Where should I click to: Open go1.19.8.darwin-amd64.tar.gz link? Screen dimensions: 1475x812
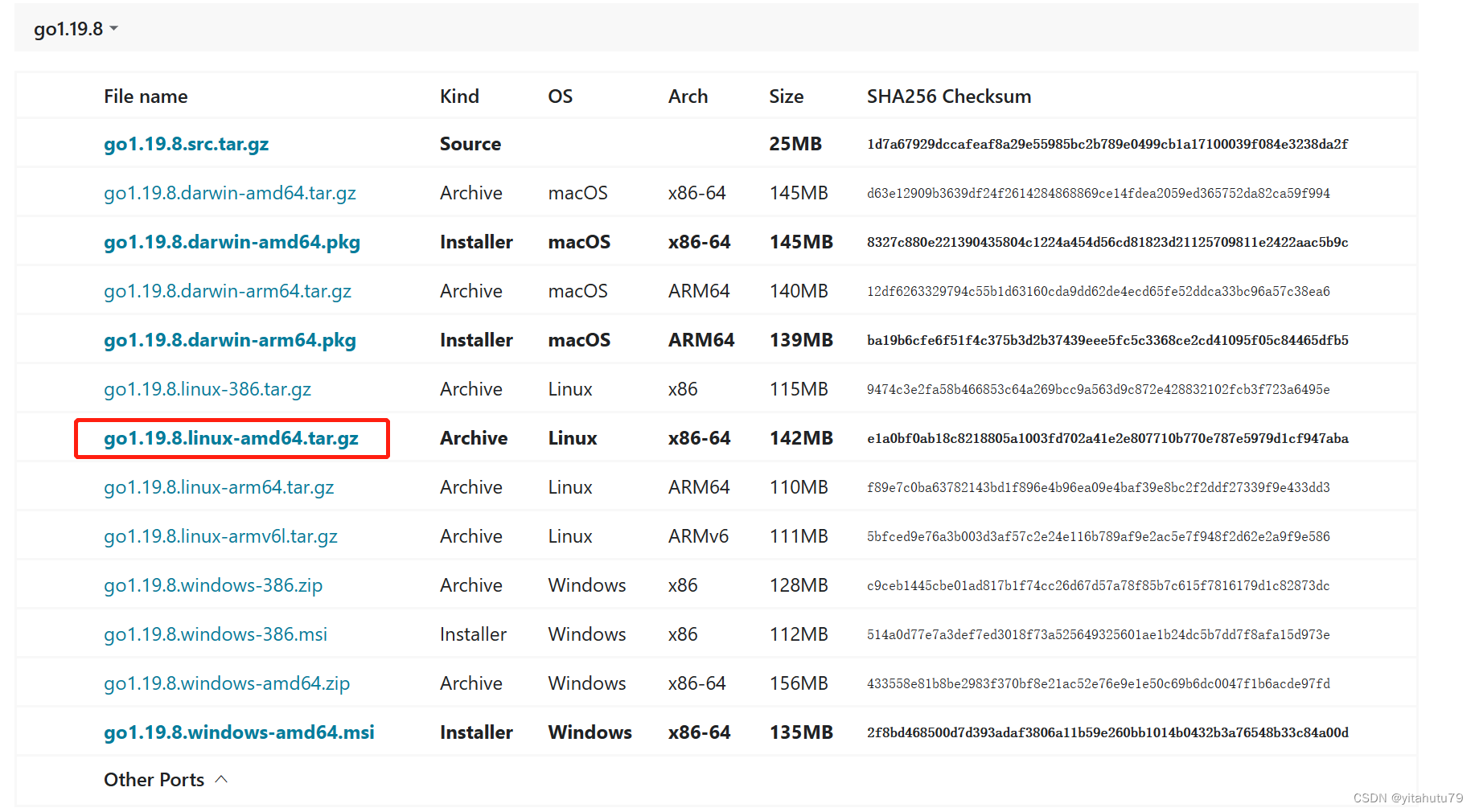click(x=229, y=193)
